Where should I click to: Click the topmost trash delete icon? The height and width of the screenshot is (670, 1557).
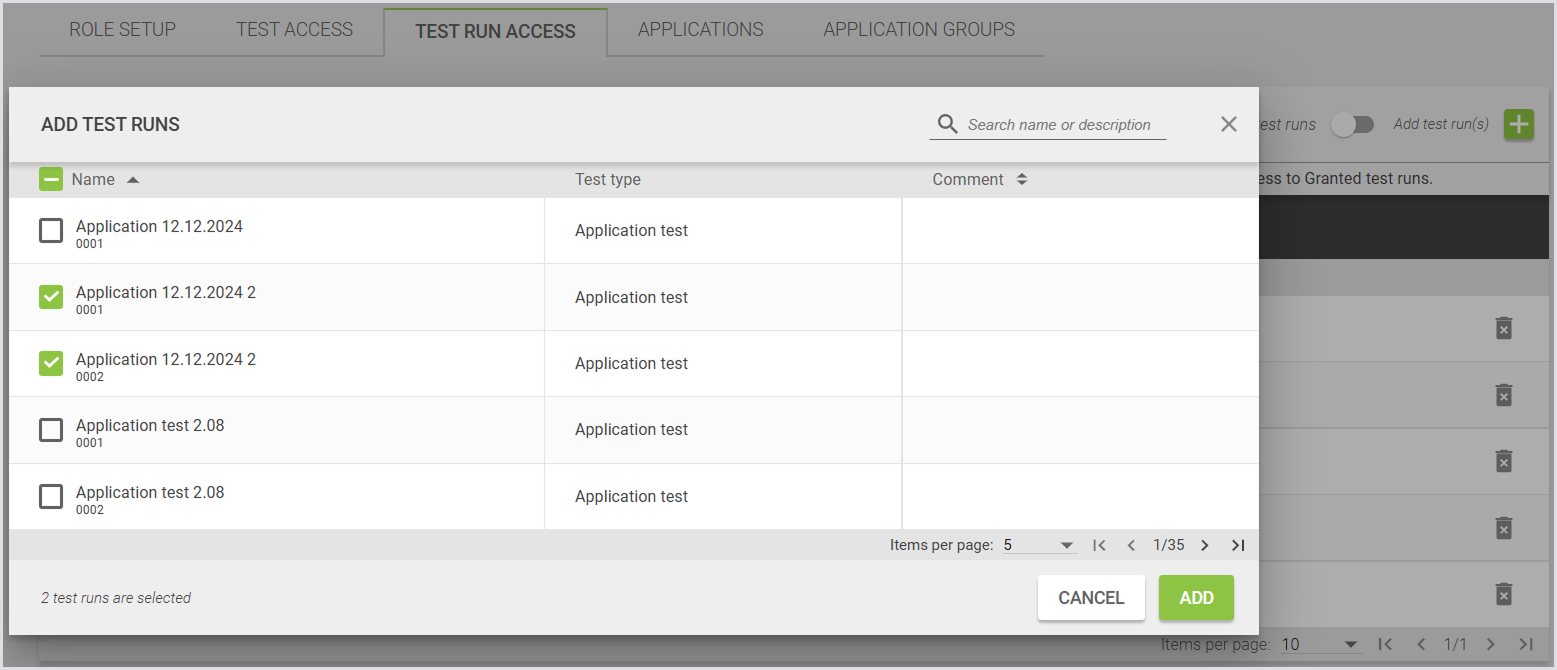pos(1503,328)
